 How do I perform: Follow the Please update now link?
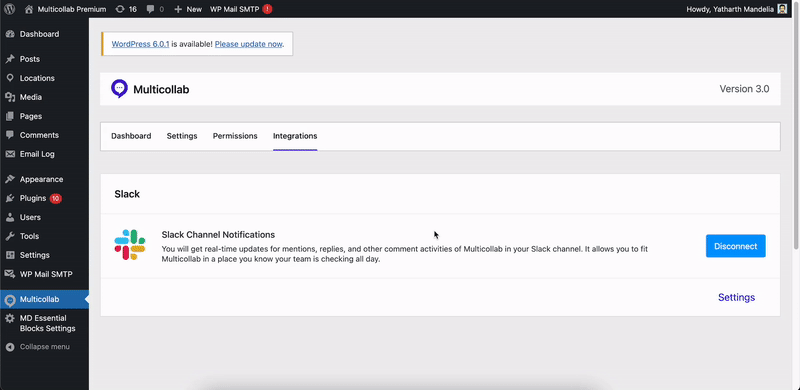click(248, 44)
